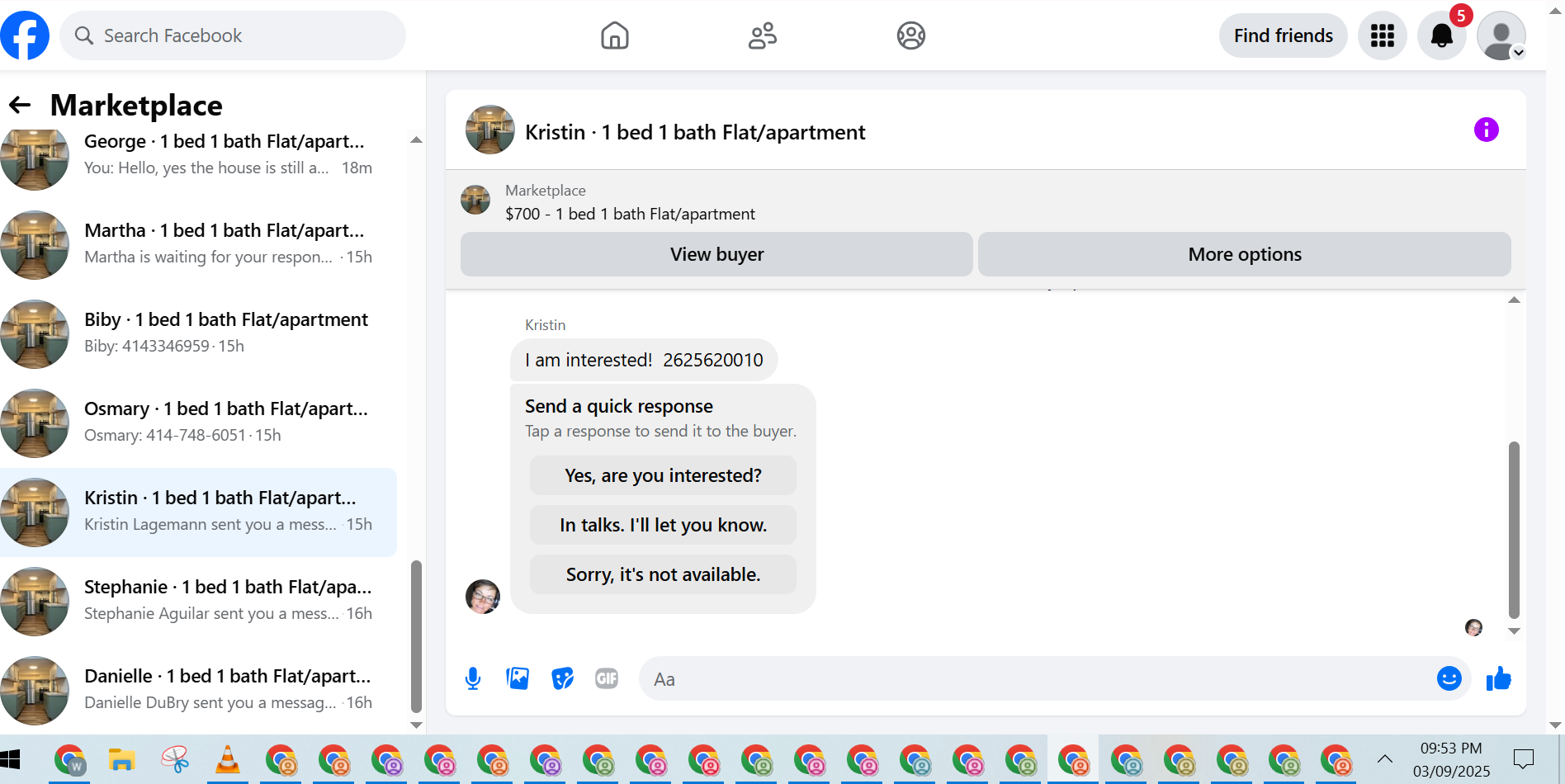Image resolution: width=1565 pixels, height=784 pixels.
Task: Click the Marketplace heading
Action: pos(136,105)
